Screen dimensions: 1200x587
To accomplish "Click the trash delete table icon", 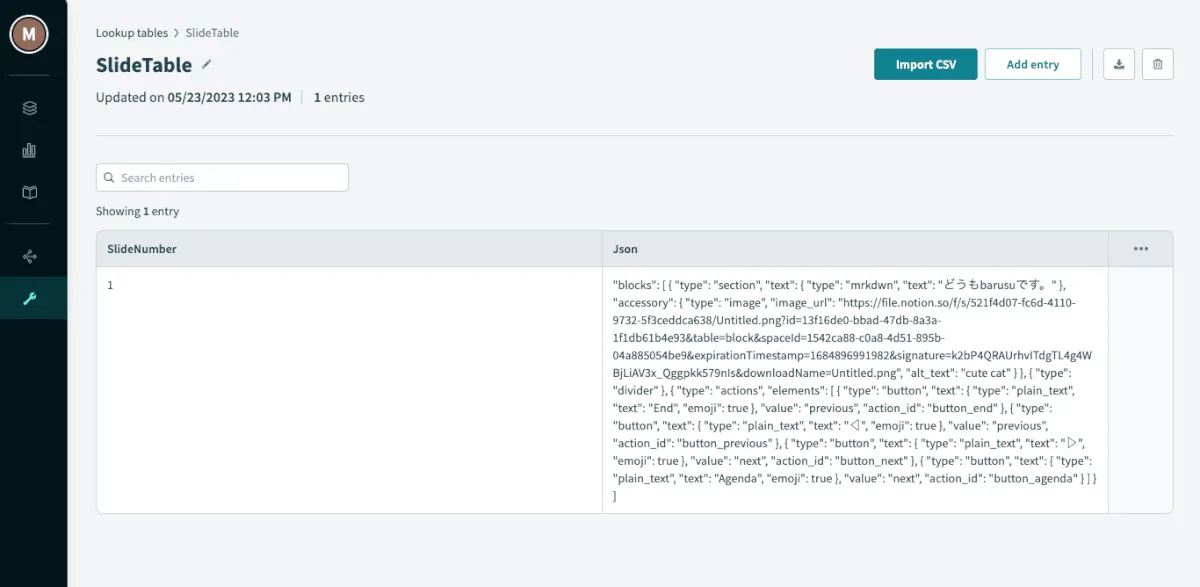I will [1157, 64].
